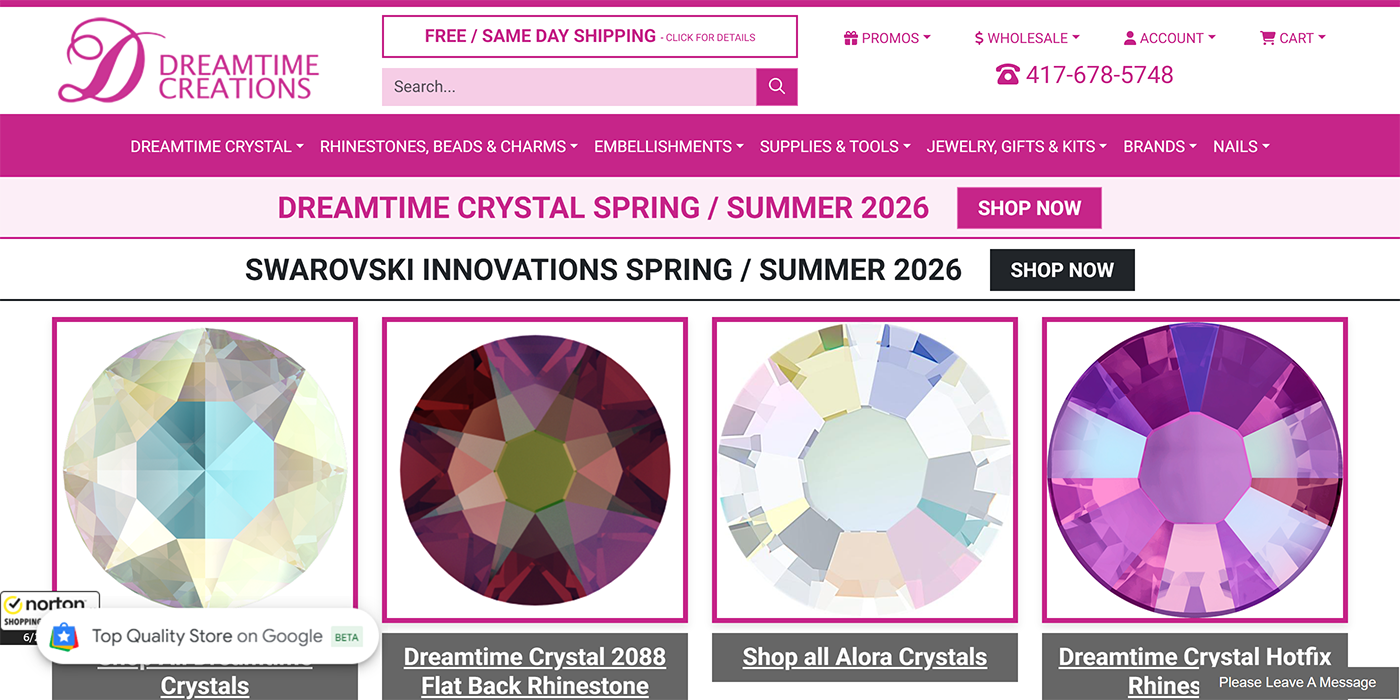Click pink Shop Now for Dreamtime Crystal

pyautogui.click(x=1029, y=208)
